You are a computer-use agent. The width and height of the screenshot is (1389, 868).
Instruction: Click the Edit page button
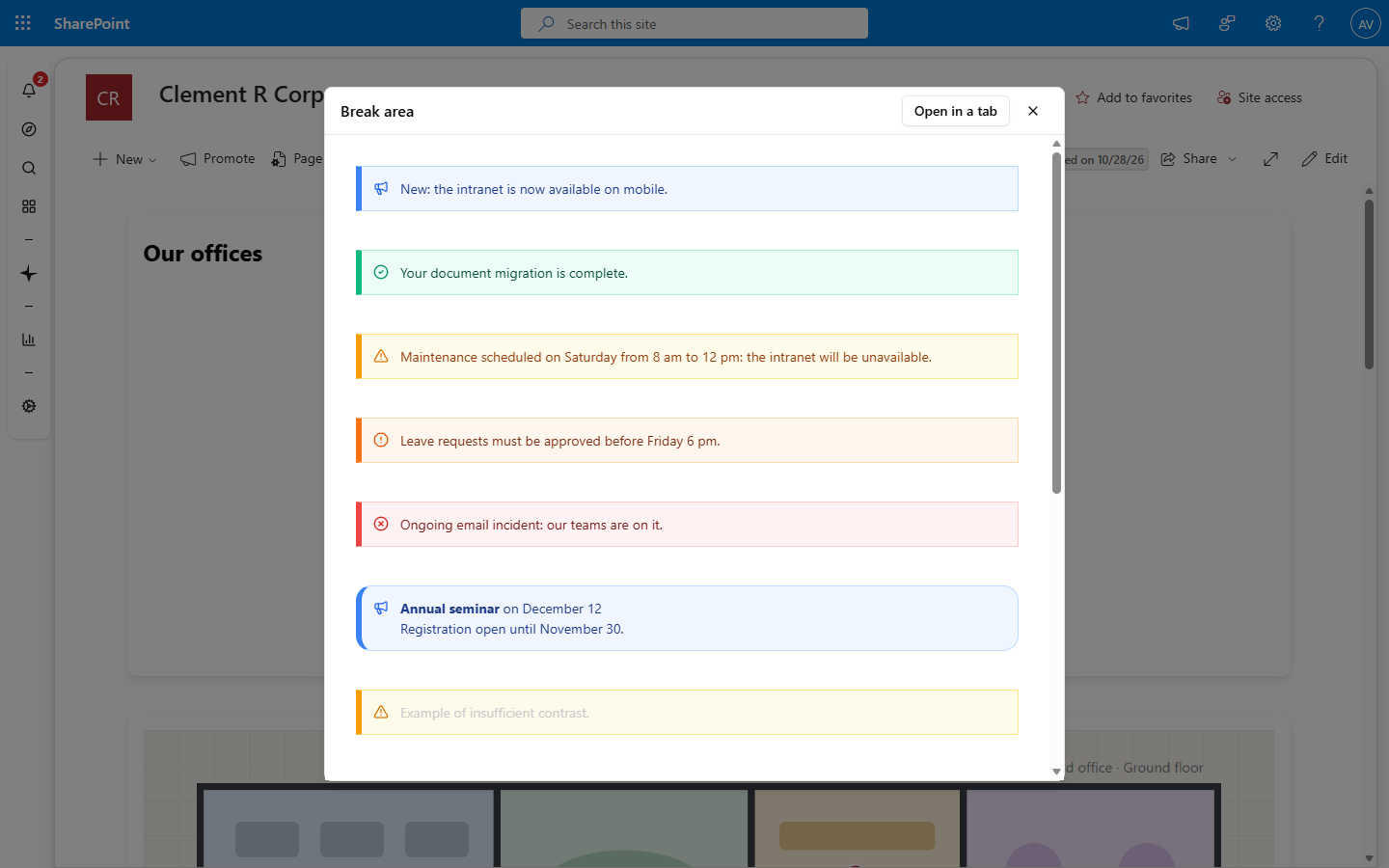pos(1324,159)
